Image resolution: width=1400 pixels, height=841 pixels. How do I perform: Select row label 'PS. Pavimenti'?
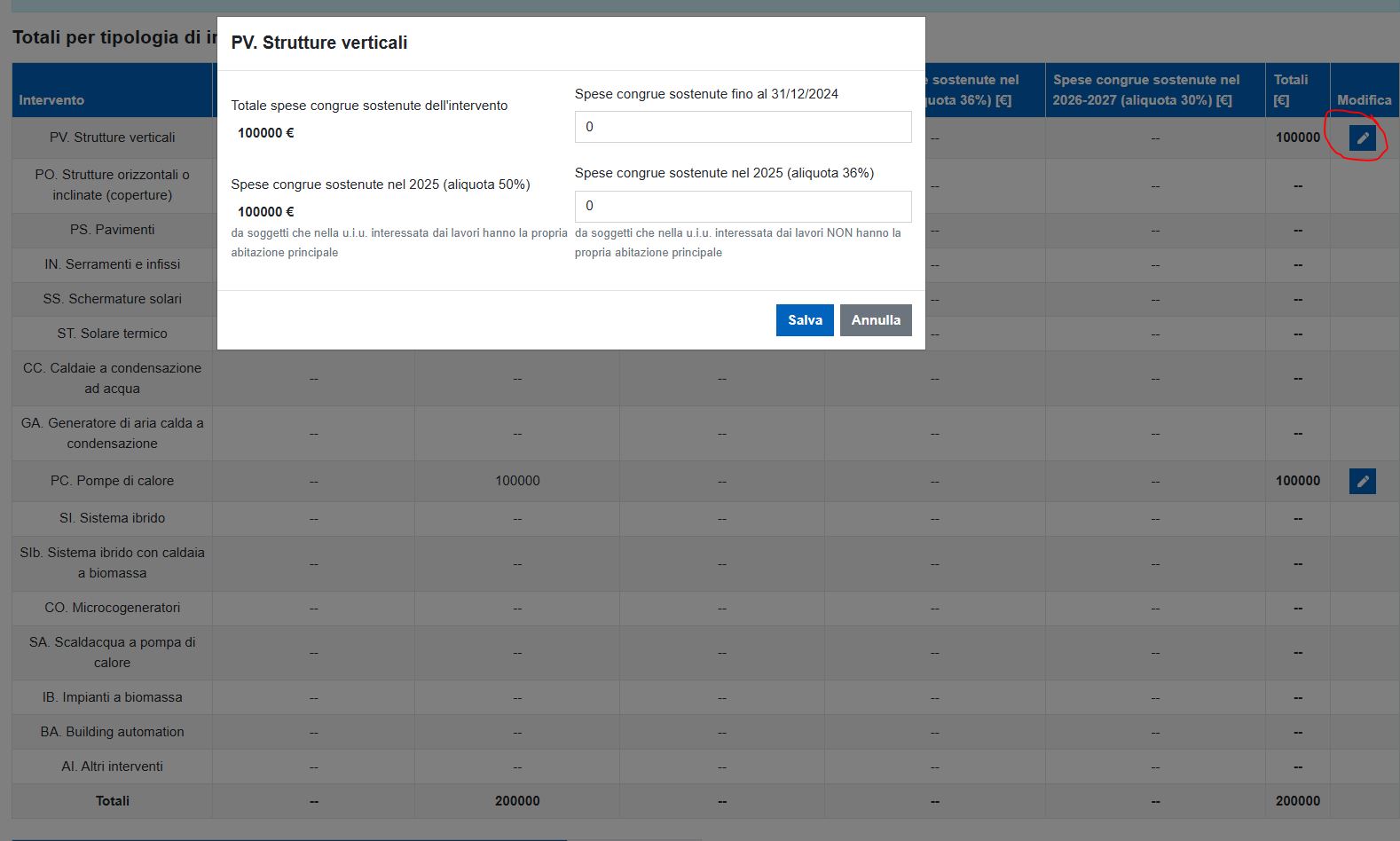113,230
